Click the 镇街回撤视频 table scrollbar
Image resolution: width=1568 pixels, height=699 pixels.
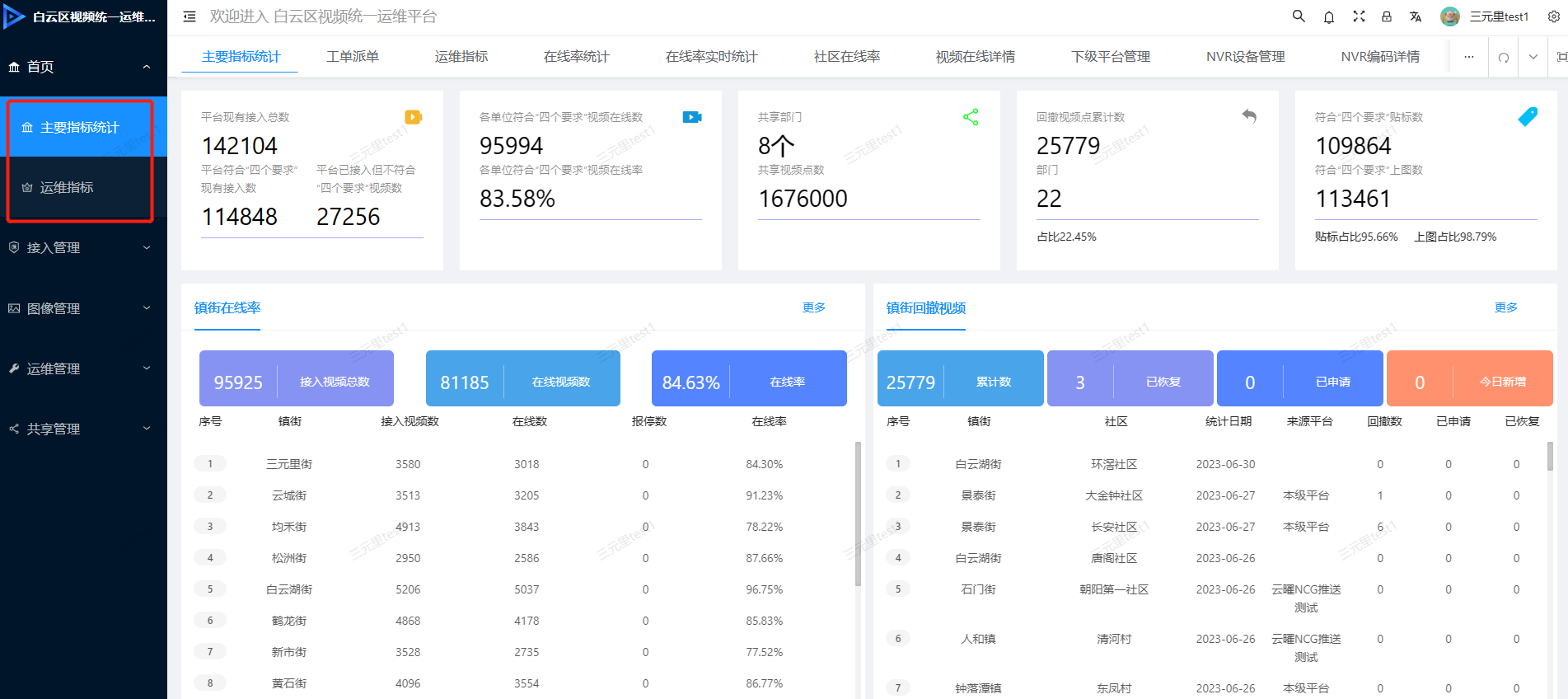pyautogui.click(x=1550, y=456)
